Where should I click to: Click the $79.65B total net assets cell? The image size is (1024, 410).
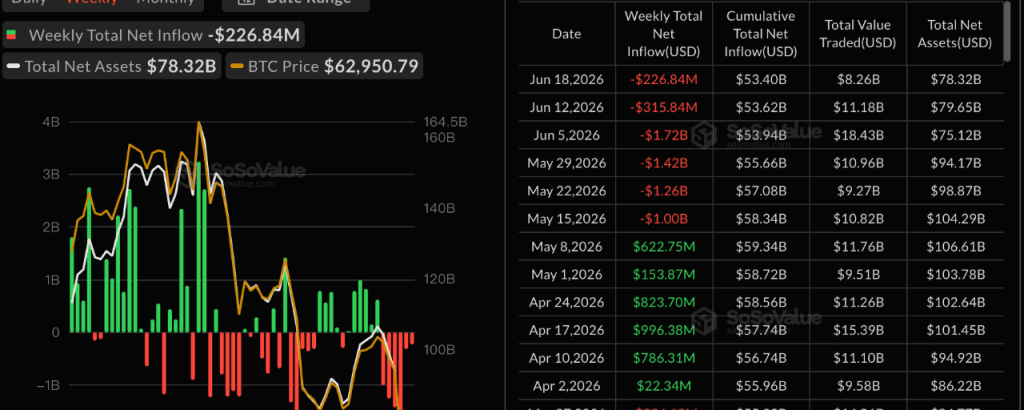pyautogui.click(x=955, y=107)
